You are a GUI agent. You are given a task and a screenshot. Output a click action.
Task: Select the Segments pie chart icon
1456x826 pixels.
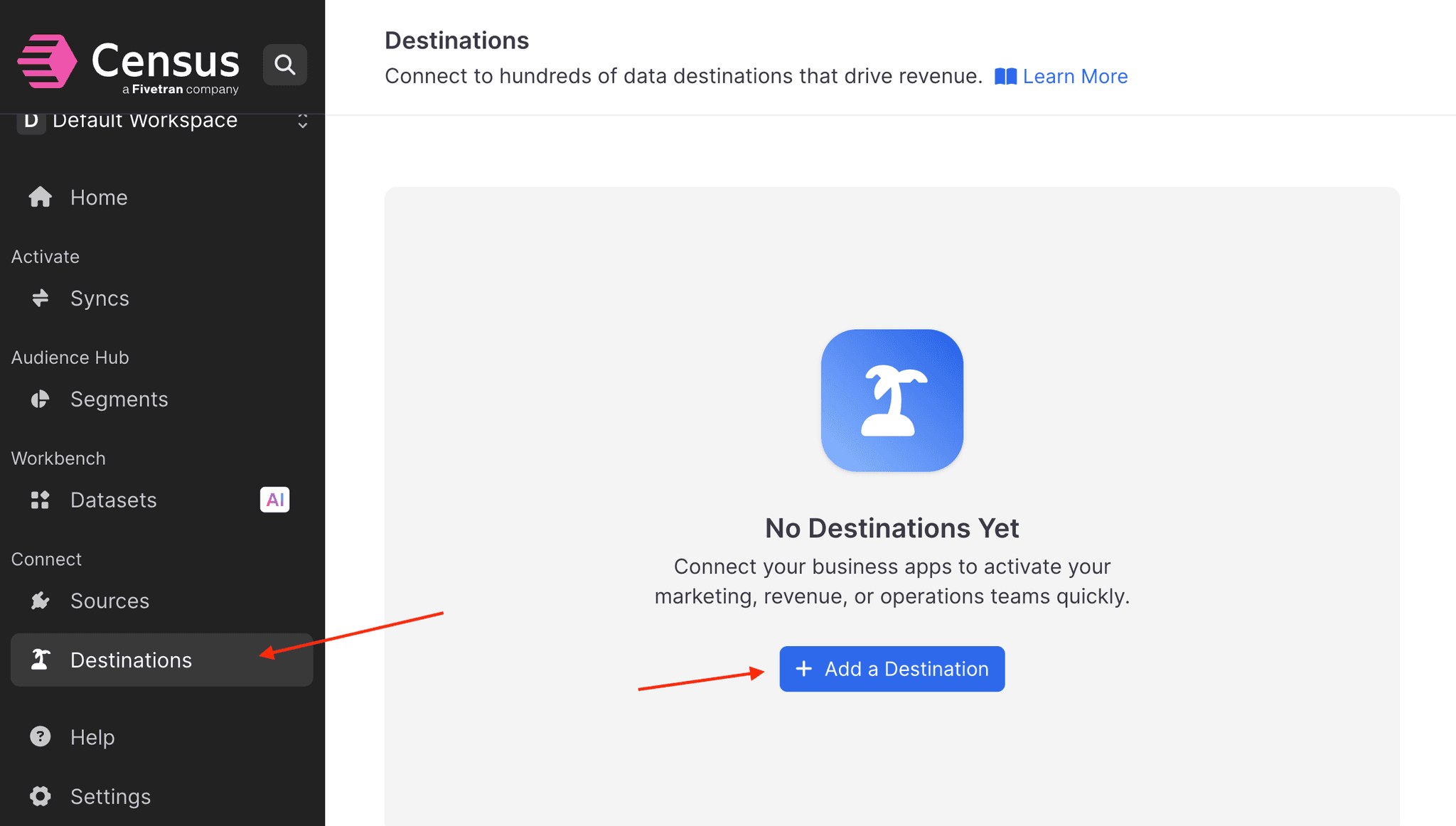coord(41,399)
